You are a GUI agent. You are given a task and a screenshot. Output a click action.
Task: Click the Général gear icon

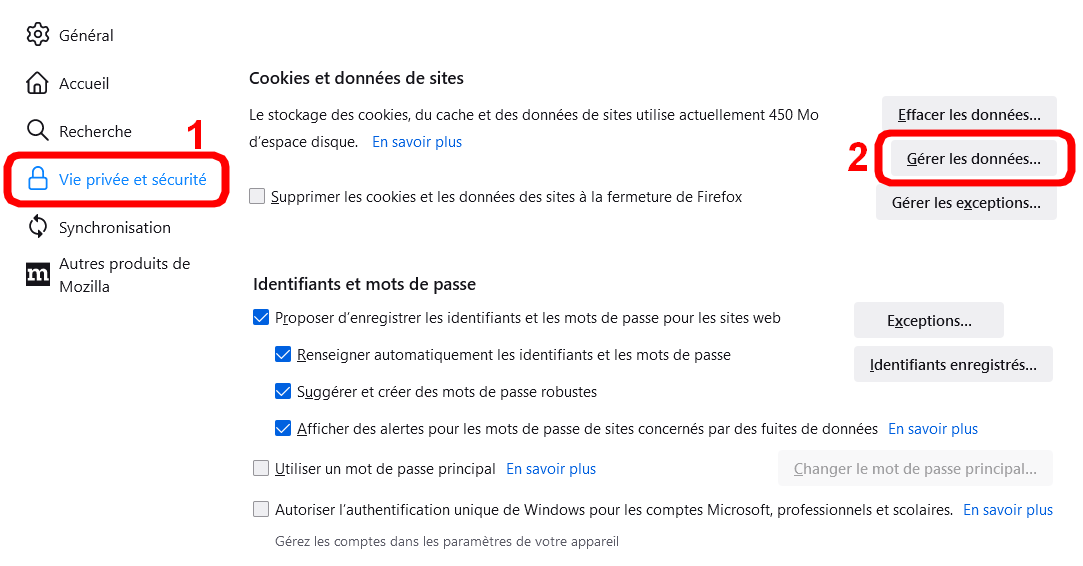[38, 35]
